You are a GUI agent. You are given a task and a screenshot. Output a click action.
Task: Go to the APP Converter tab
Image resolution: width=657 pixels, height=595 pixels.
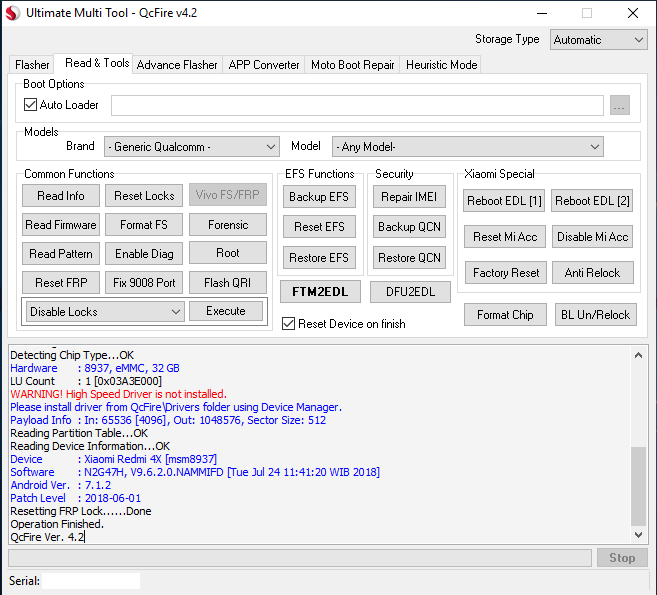(x=264, y=65)
